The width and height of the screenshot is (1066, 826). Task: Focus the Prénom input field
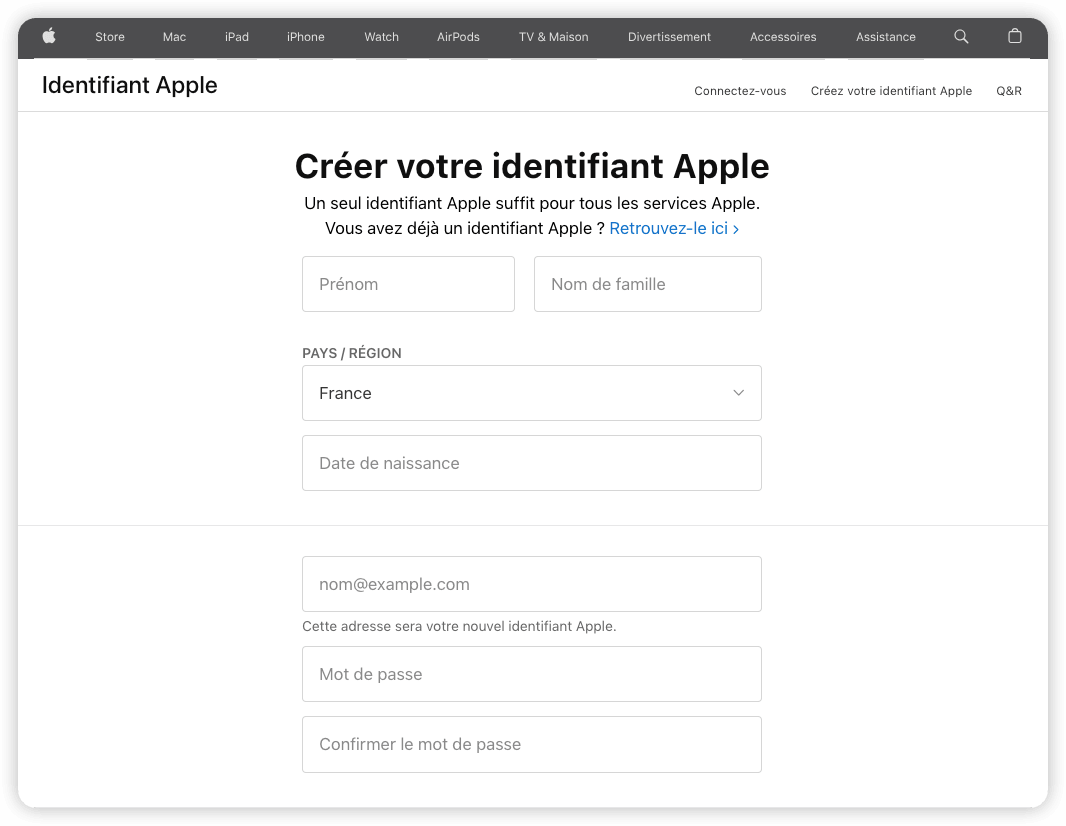(x=408, y=284)
